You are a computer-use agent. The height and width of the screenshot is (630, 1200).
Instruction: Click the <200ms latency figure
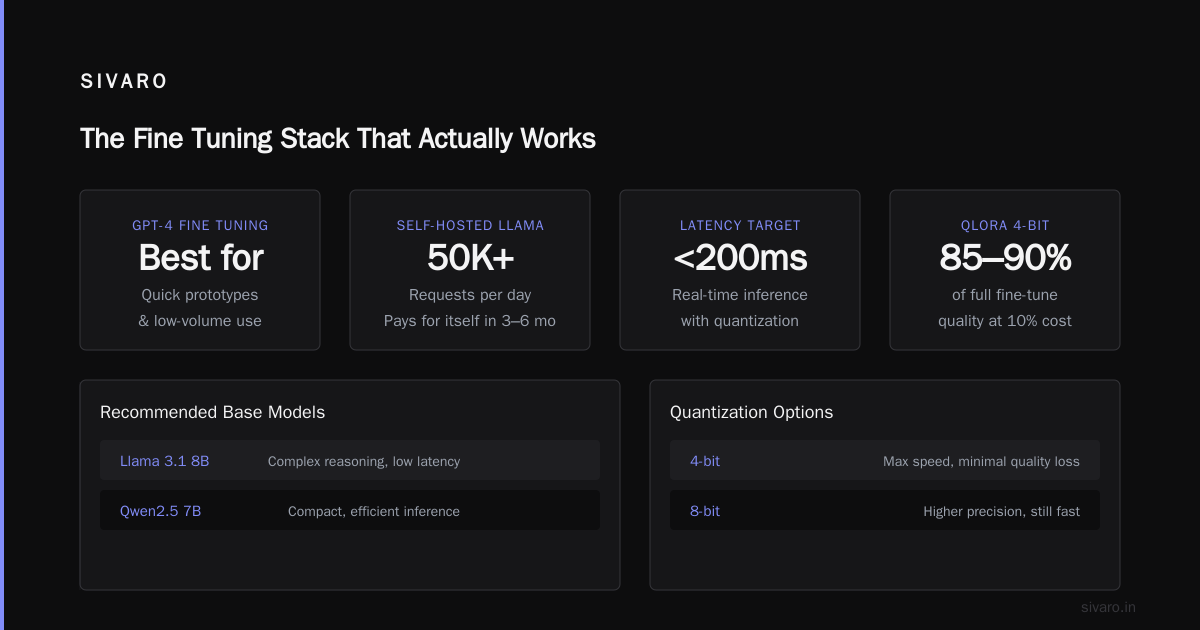point(740,258)
